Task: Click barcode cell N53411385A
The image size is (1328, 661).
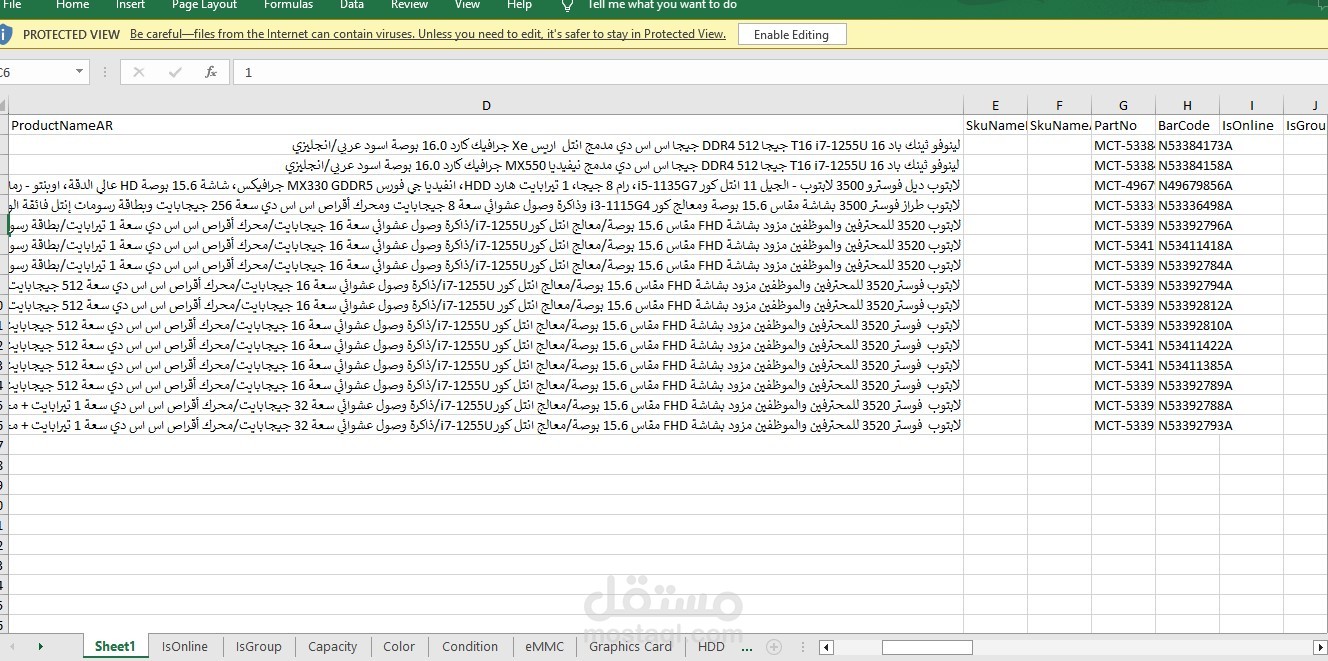Action: click(1188, 365)
